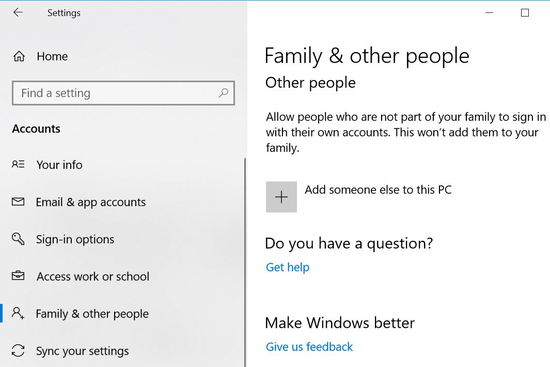Click the Family person-plus icon

[x=18, y=313]
